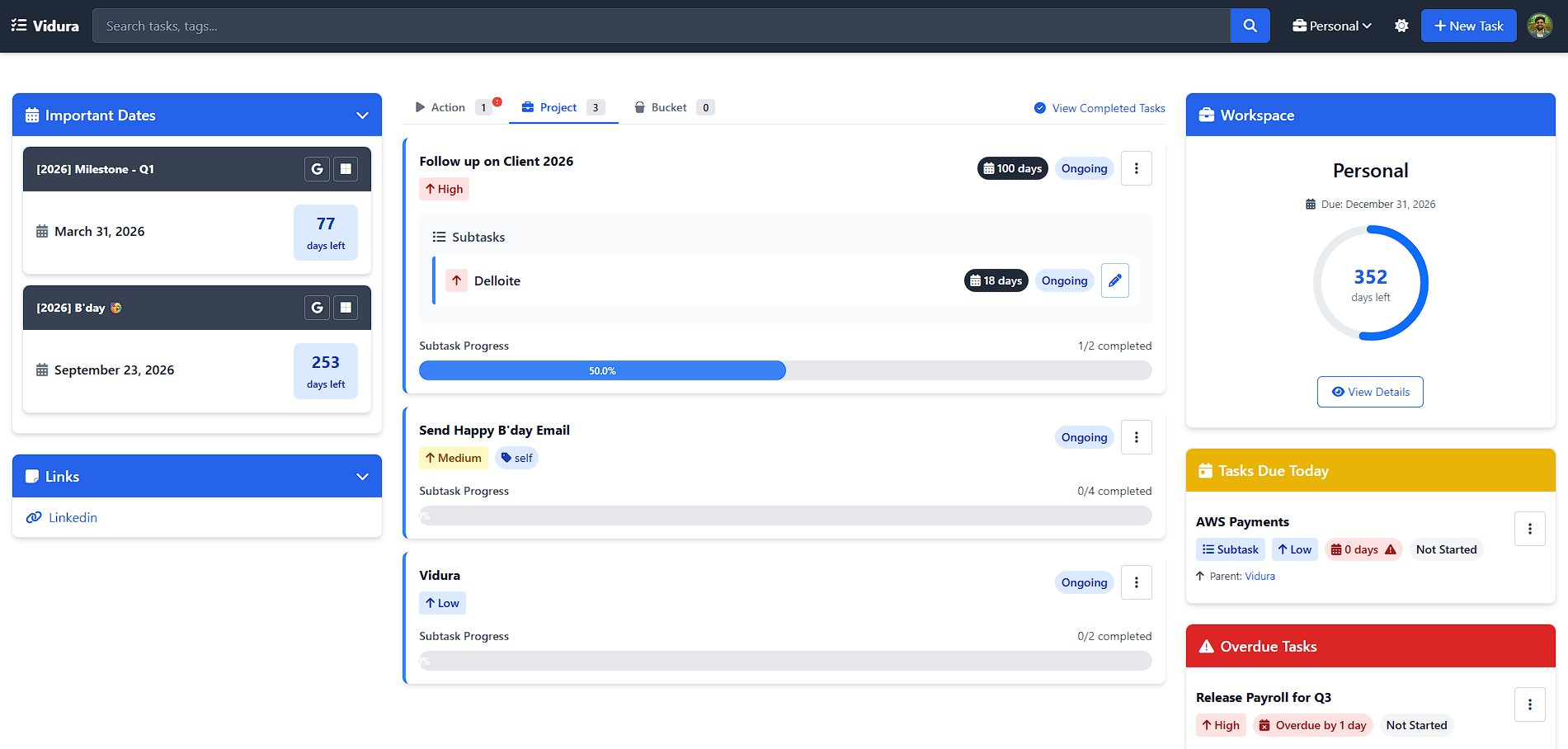Click the New Task button
This screenshot has height=749, width=1568.
coord(1468,26)
